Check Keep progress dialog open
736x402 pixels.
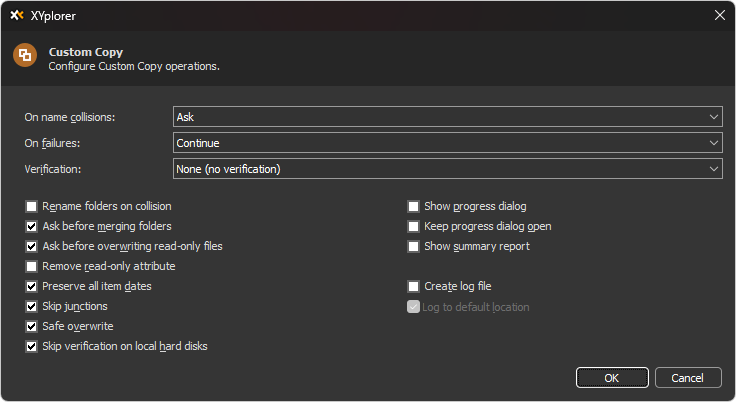414,226
